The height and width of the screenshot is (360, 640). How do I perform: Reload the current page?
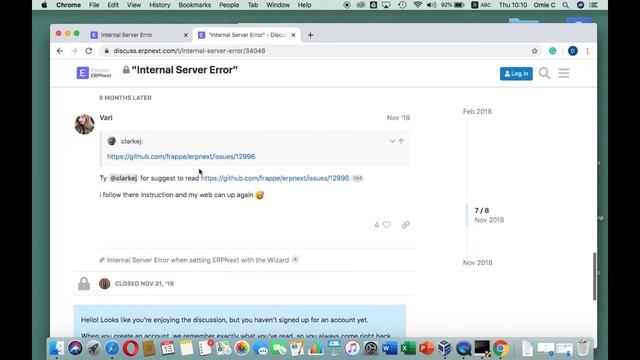click(x=89, y=51)
